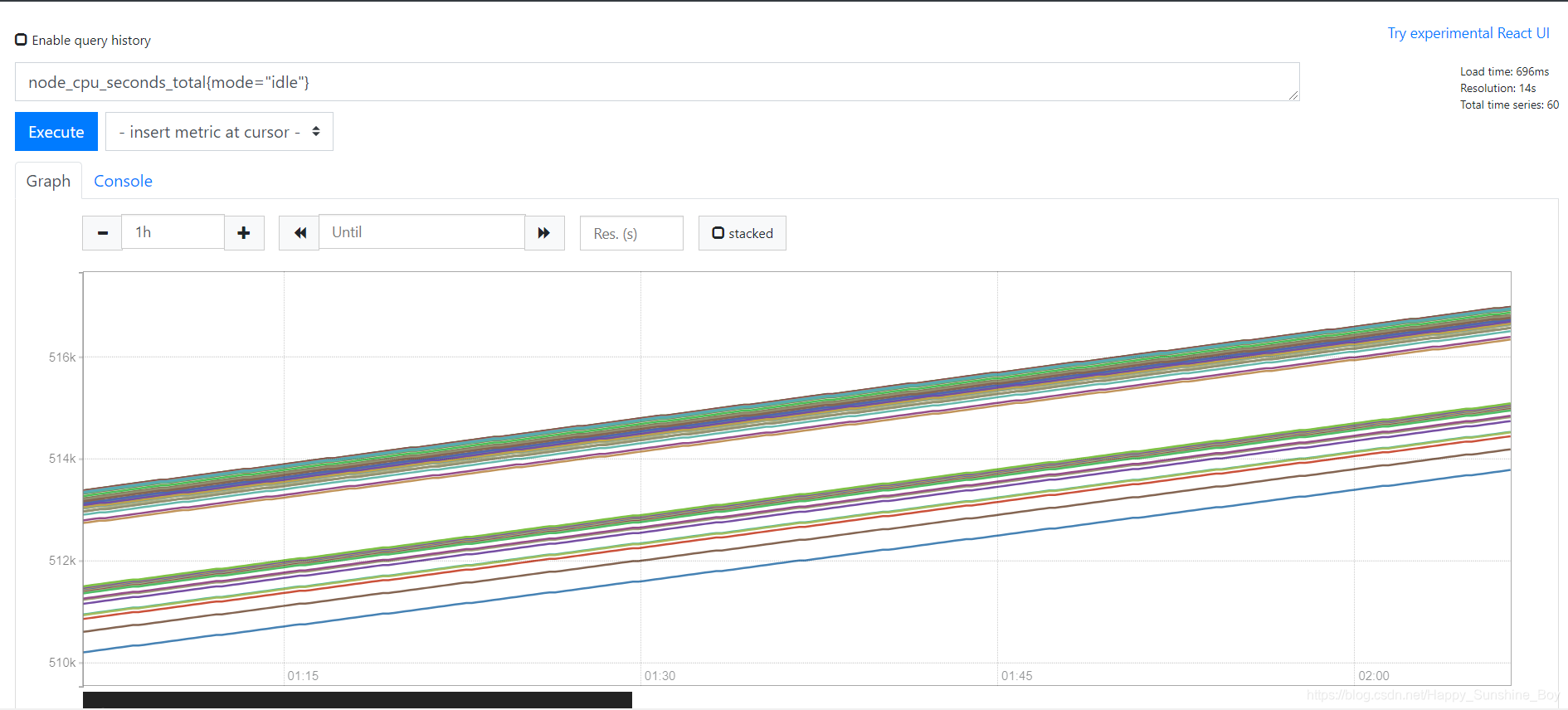Open the Try experimental React UI link
The height and width of the screenshot is (710, 1568).
pos(1468,33)
